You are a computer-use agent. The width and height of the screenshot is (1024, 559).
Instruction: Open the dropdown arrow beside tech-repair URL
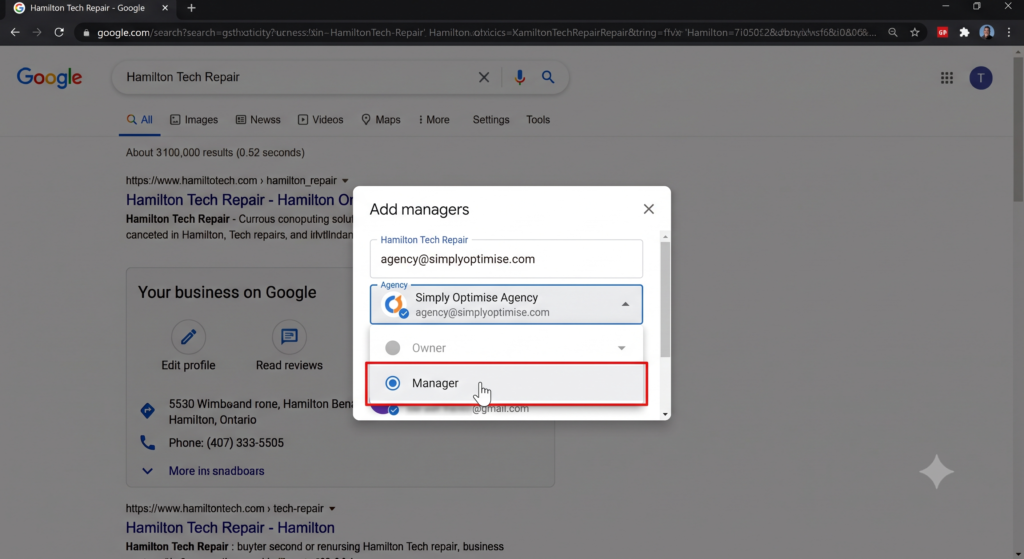tap(332, 509)
